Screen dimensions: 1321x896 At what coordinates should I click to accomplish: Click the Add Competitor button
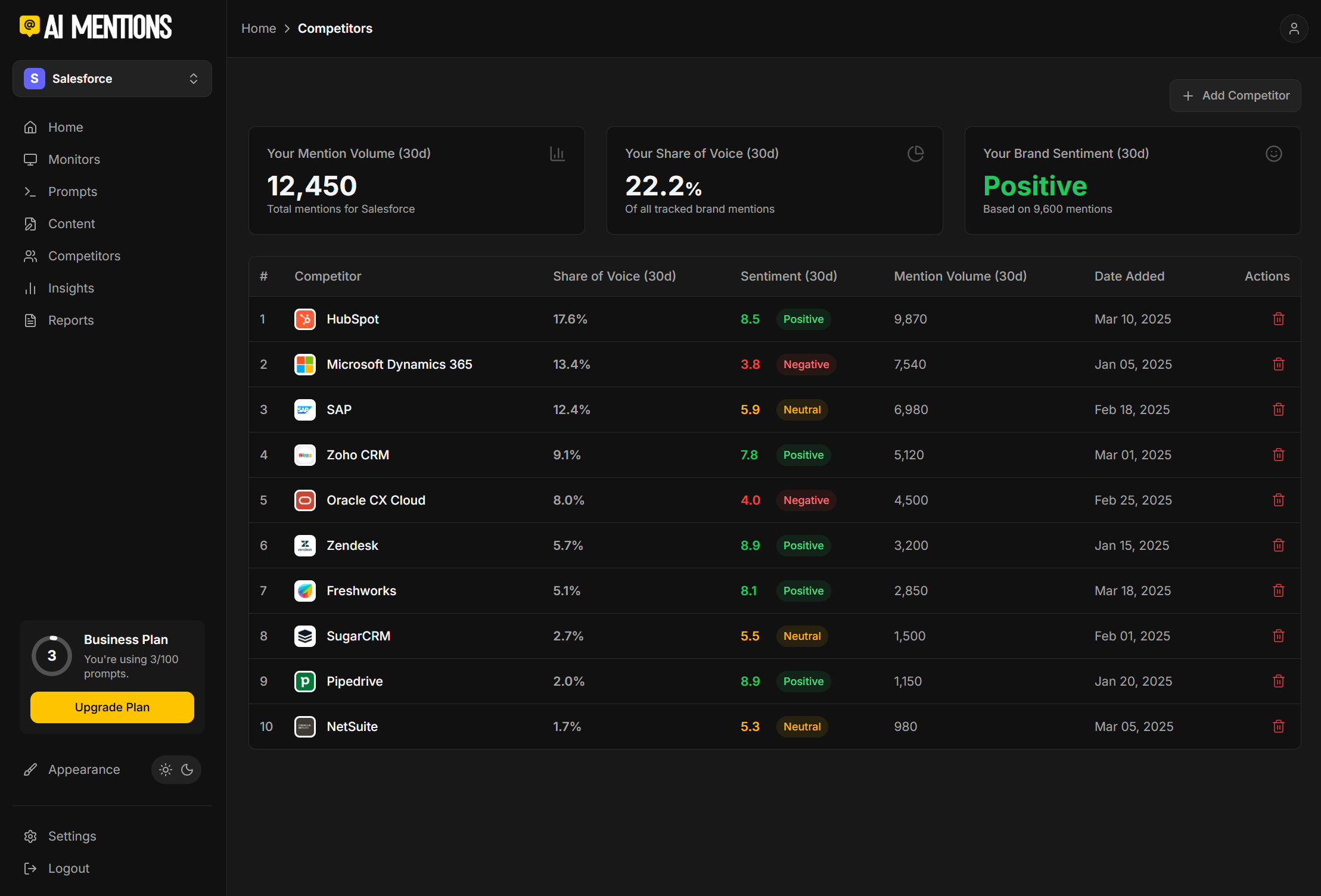(1235, 95)
